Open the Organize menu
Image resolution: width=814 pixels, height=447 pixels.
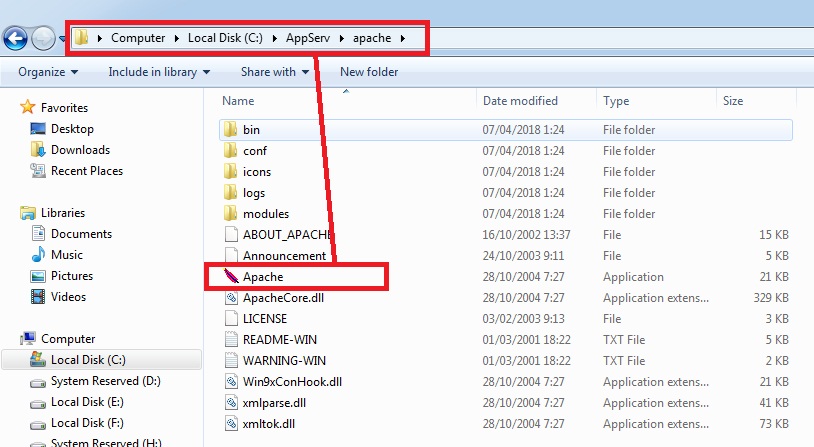(48, 72)
